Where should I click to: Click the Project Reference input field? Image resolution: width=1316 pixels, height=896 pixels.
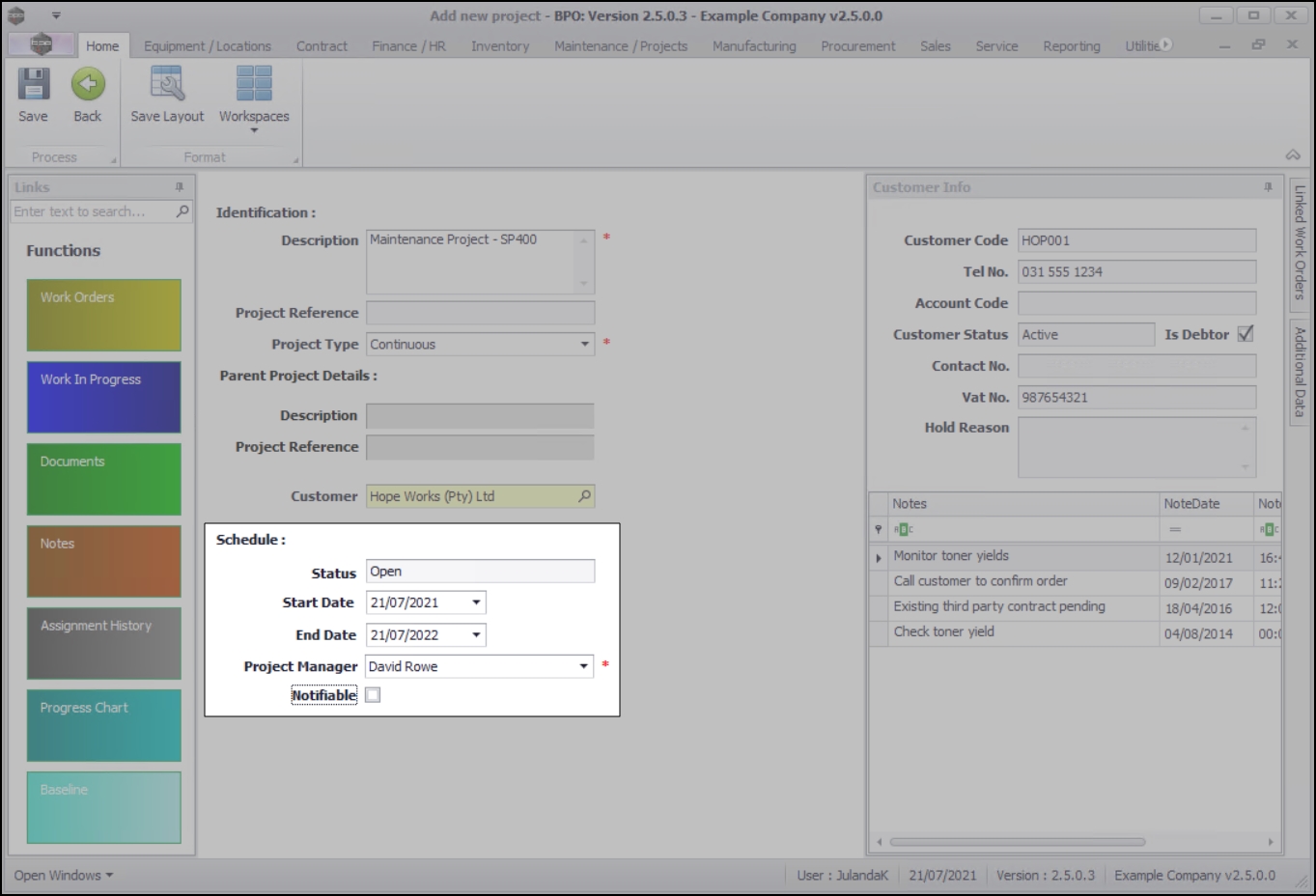tap(480, 313)
